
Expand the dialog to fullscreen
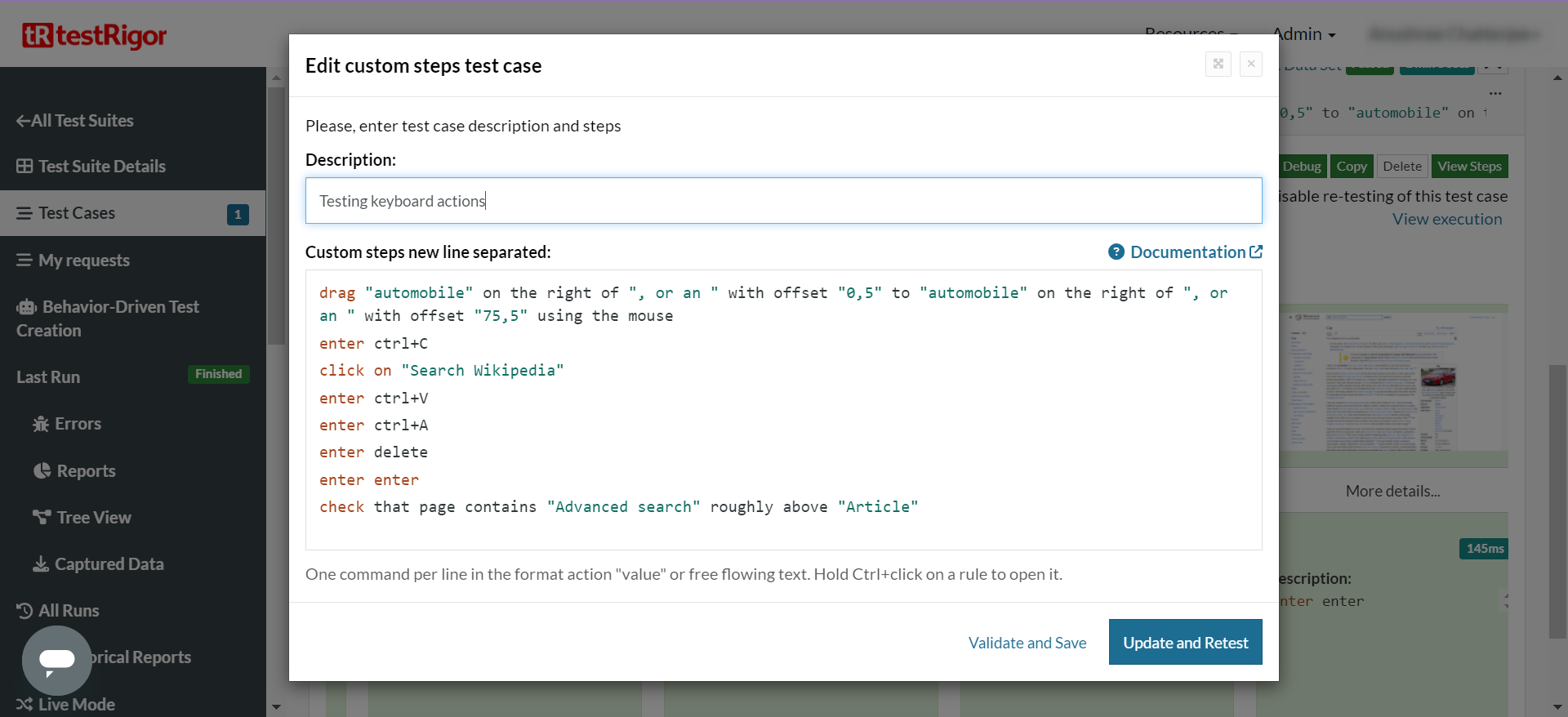coord(1218,64)
